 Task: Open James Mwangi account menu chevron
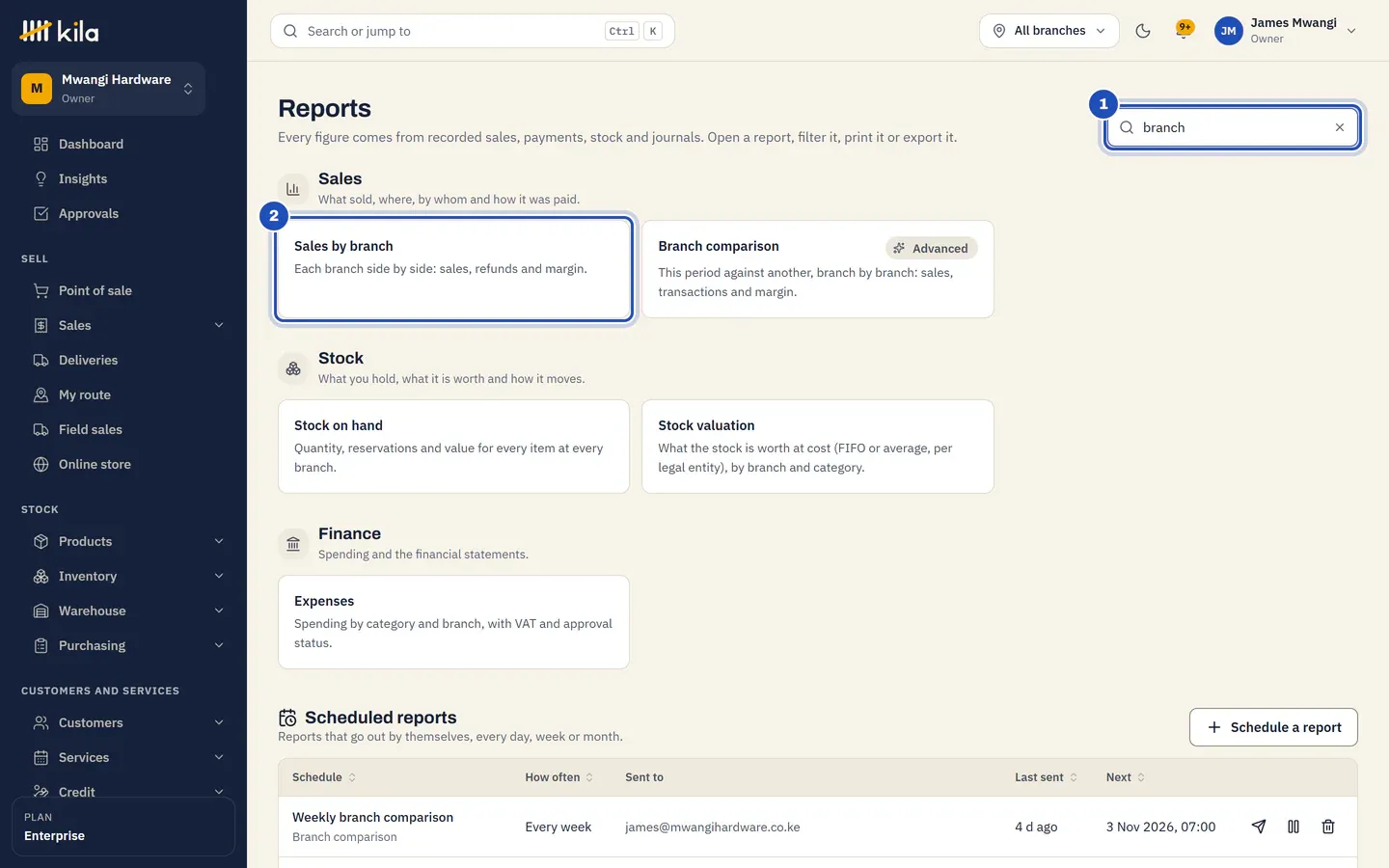[x=1351, y=31]
